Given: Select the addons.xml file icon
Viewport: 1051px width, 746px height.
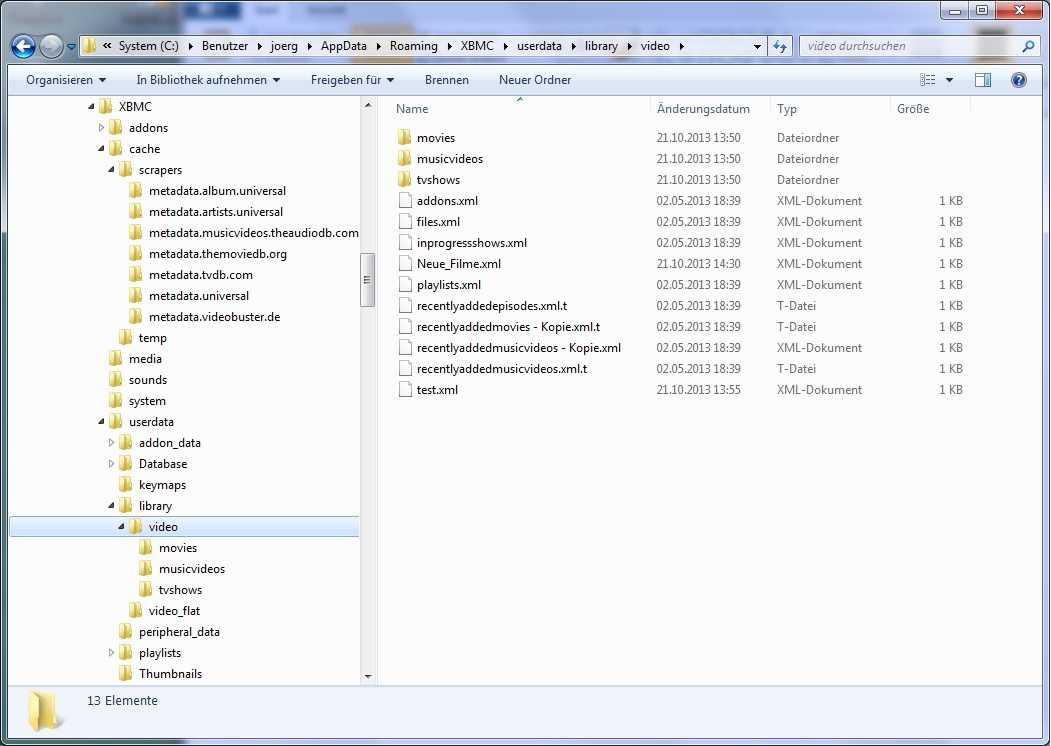Looking at the screenshot, I should pyautogui.click(x=405, y=200).
